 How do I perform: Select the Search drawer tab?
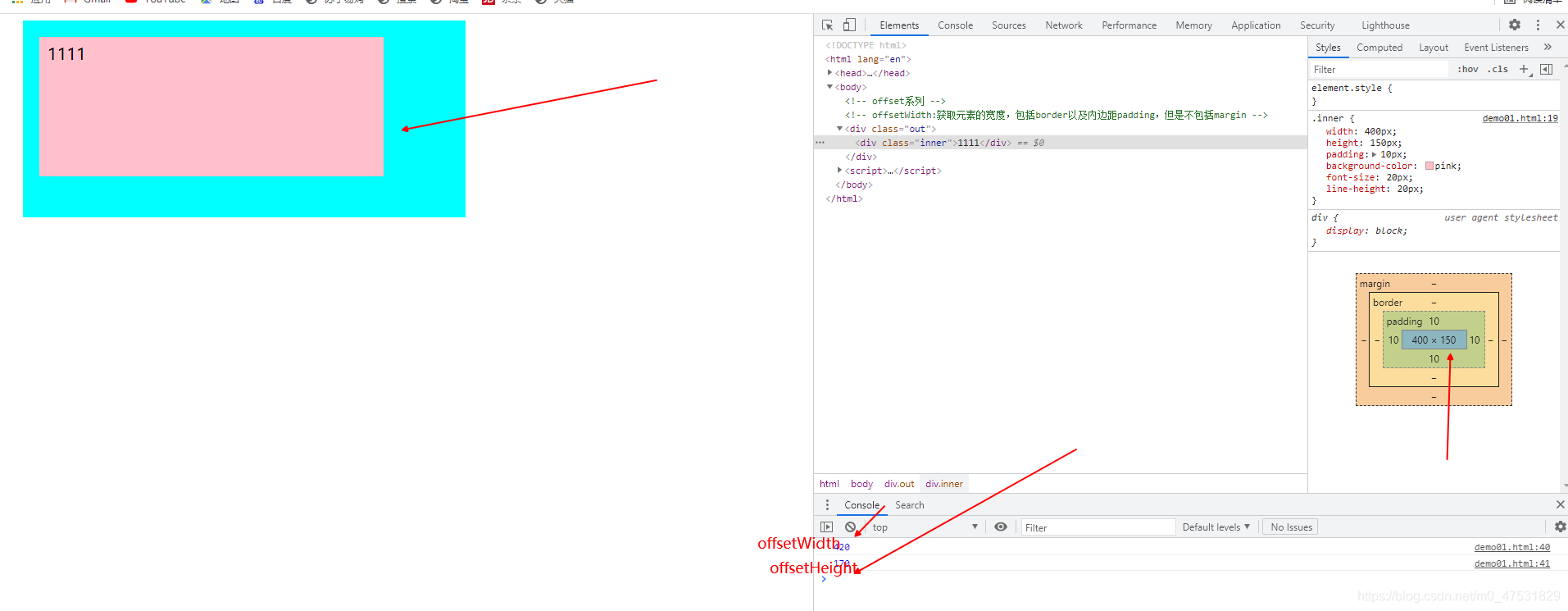coord(910,505)
